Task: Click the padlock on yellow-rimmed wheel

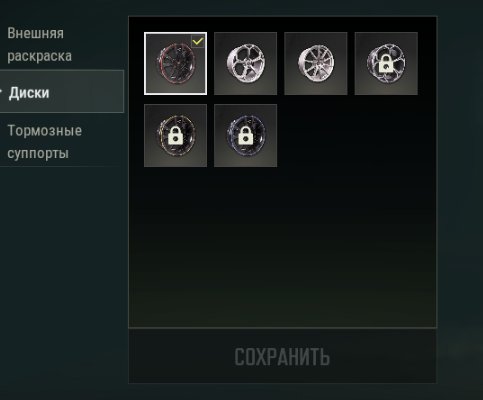Action: (175, 135)
